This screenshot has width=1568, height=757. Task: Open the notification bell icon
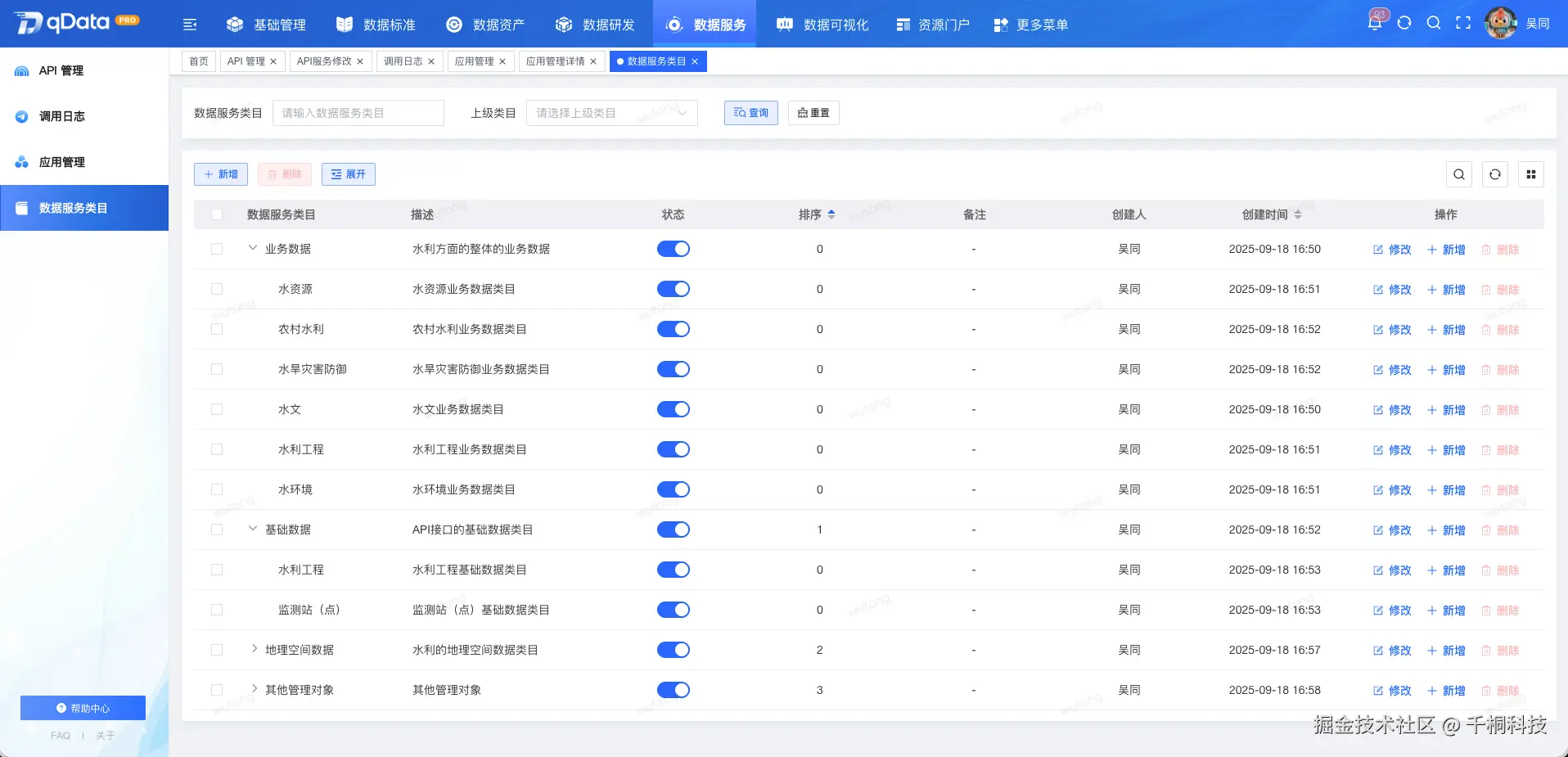click(x=1376, y=22)
